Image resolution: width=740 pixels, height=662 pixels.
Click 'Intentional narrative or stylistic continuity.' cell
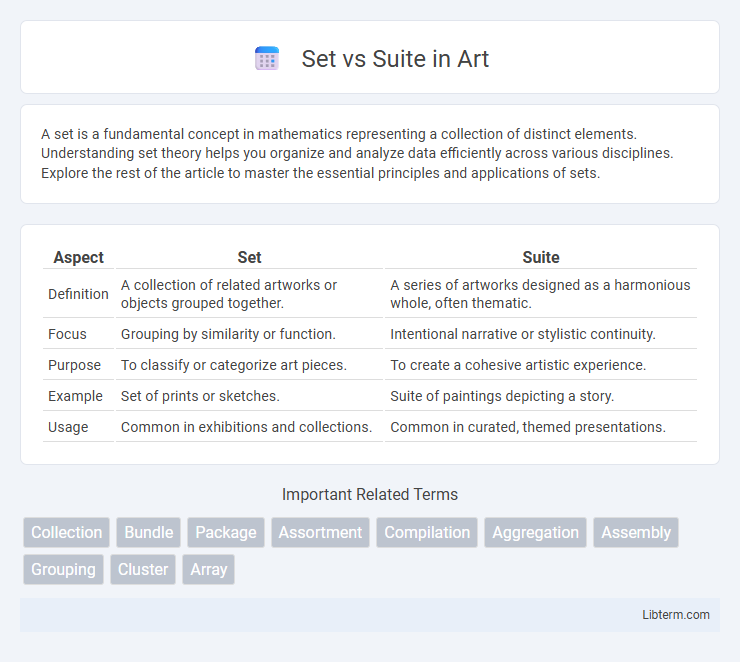pyautogui.click(x=541, y=334)
